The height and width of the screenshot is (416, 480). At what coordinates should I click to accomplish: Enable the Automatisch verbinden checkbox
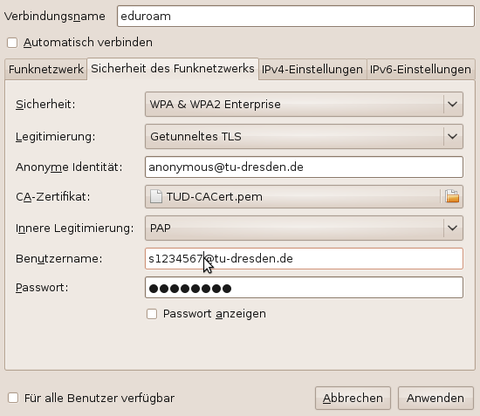(x=12, y=43)
